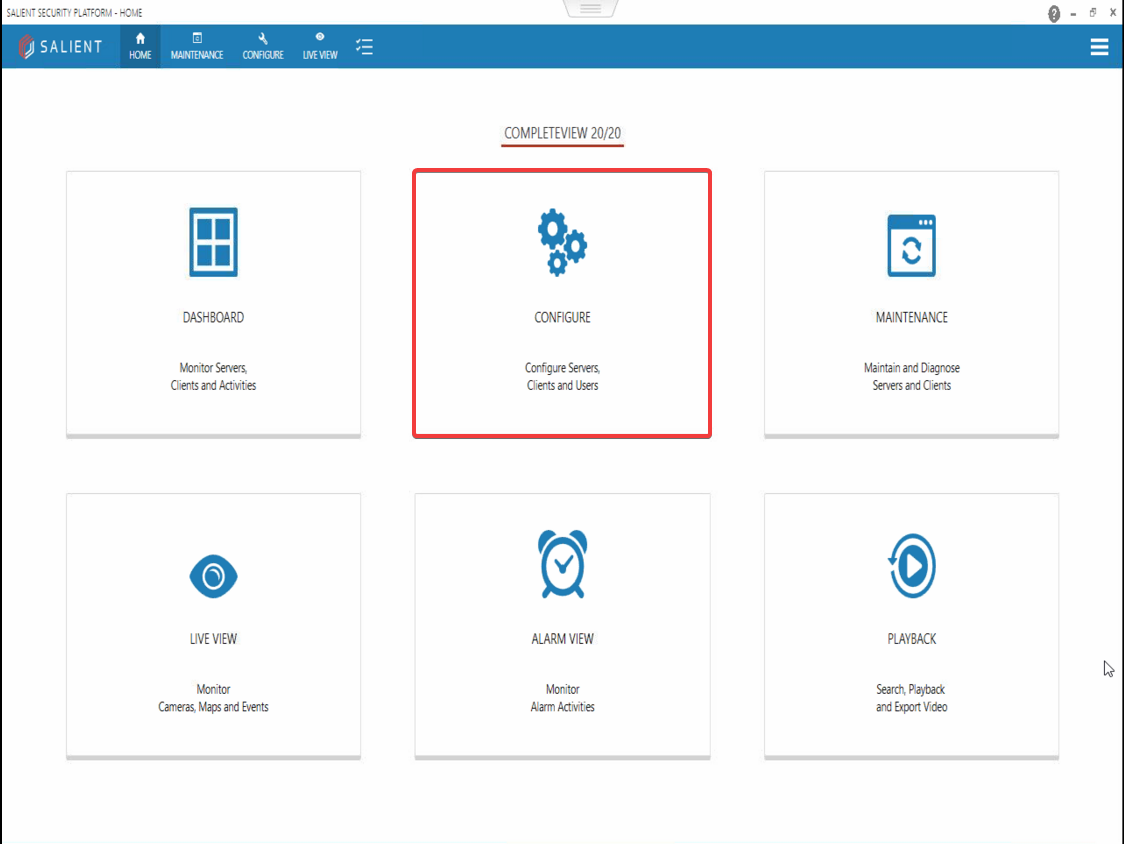The image size is (1124, 844).
Task: Click the Dashboard window grid icon
Action: [x=213, y=242]
